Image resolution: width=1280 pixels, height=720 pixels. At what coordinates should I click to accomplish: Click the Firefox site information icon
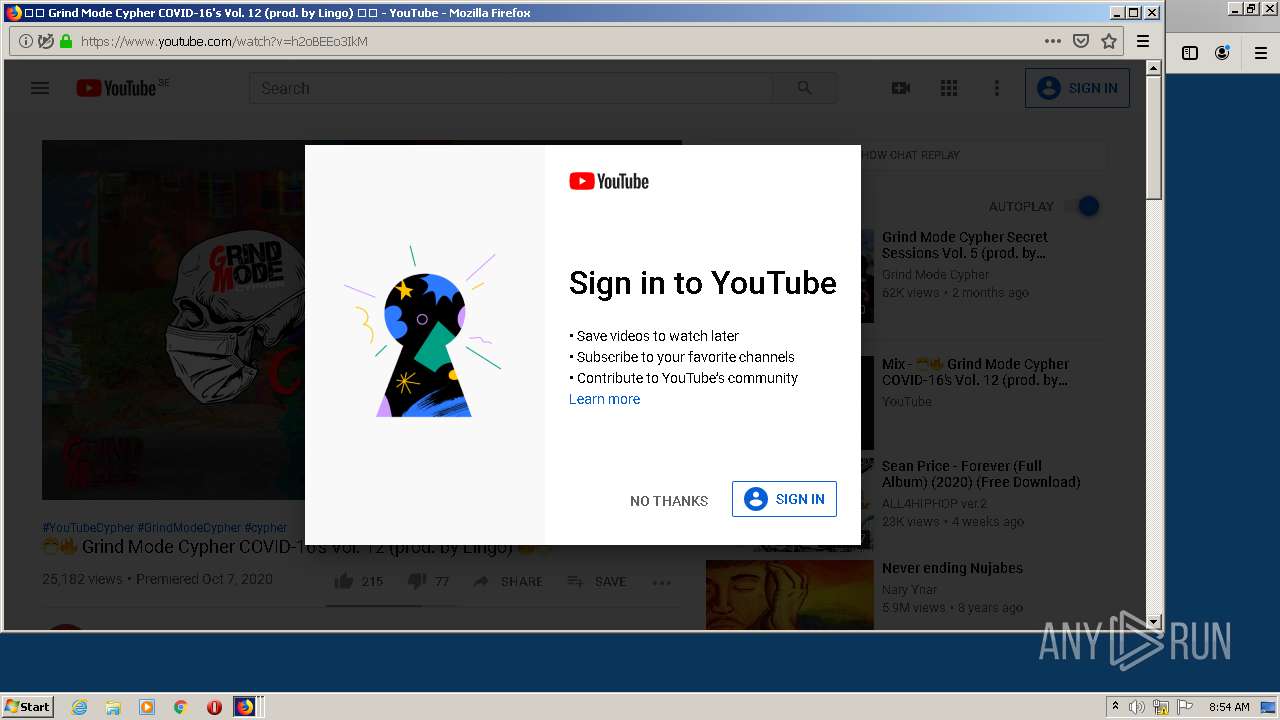[x=26, y=41]
